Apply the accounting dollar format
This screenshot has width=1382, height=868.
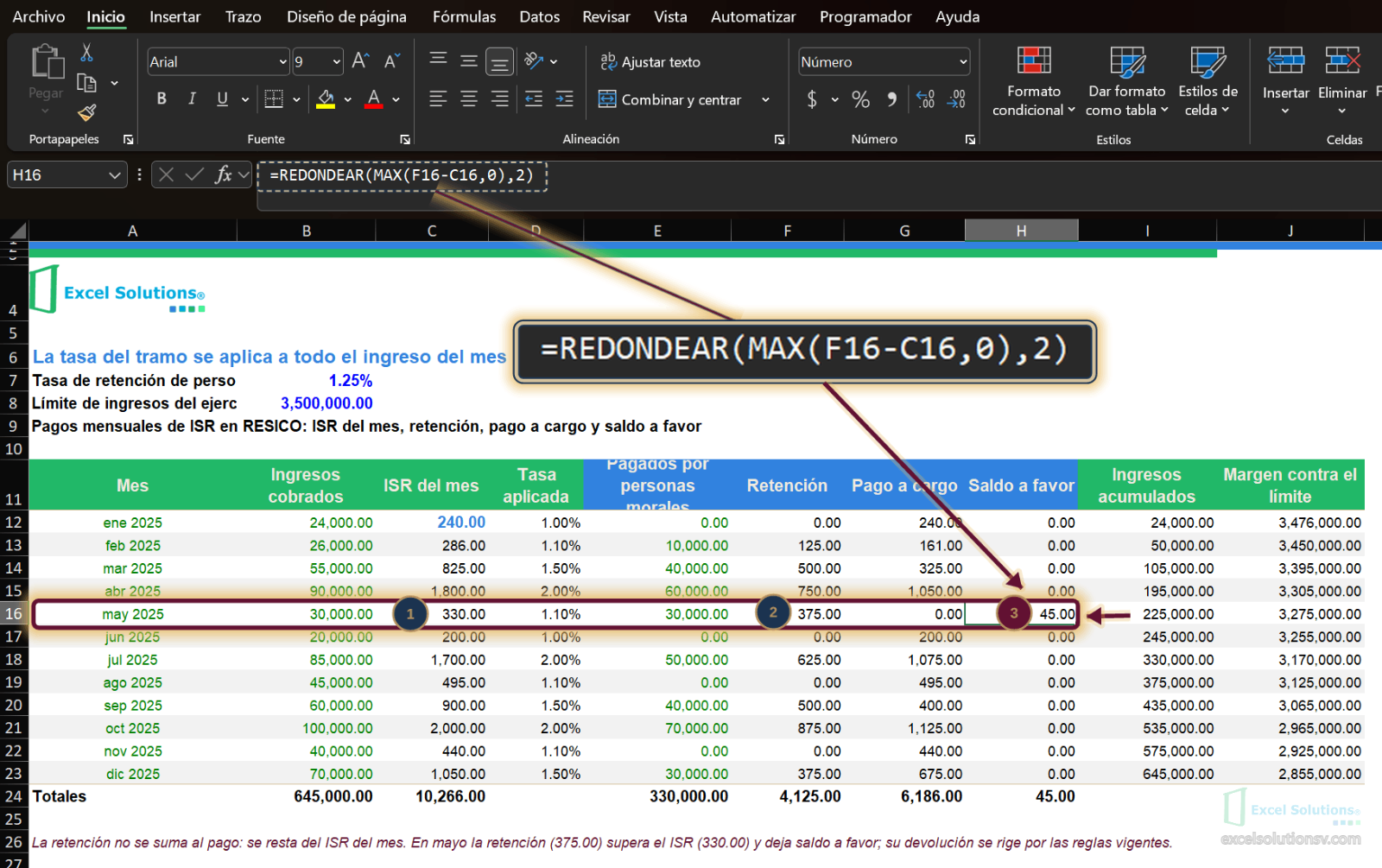[x=812, y=99]
